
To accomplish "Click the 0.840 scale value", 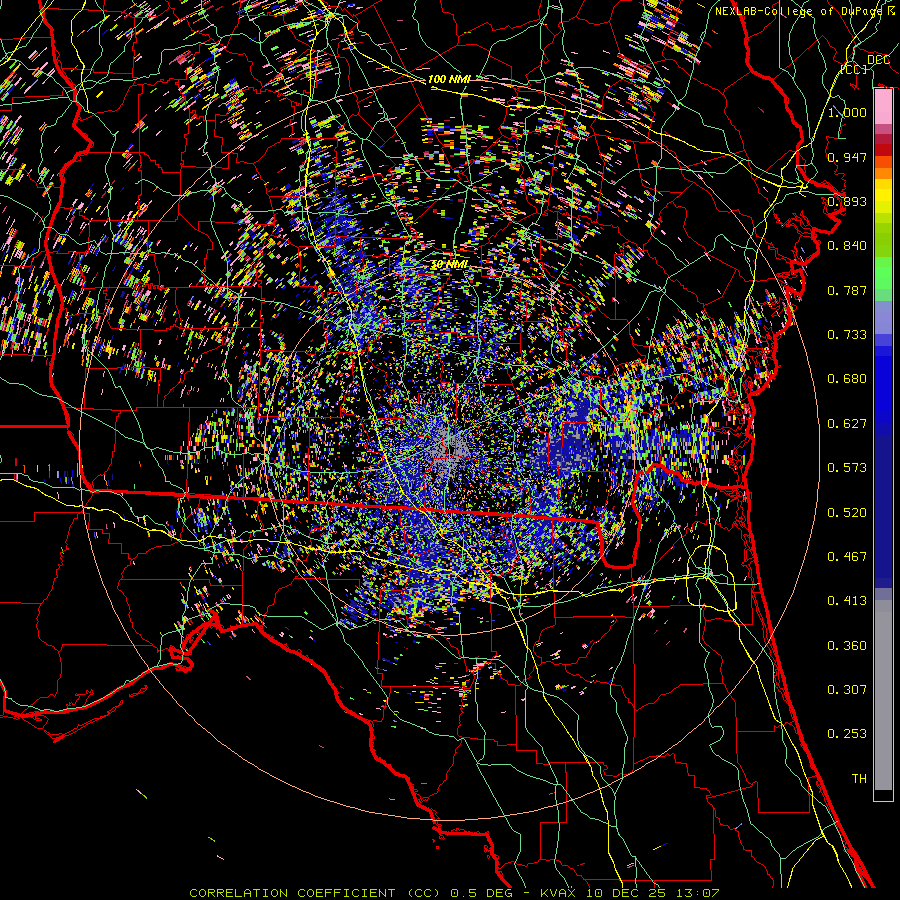I will [x=847, y=246].
